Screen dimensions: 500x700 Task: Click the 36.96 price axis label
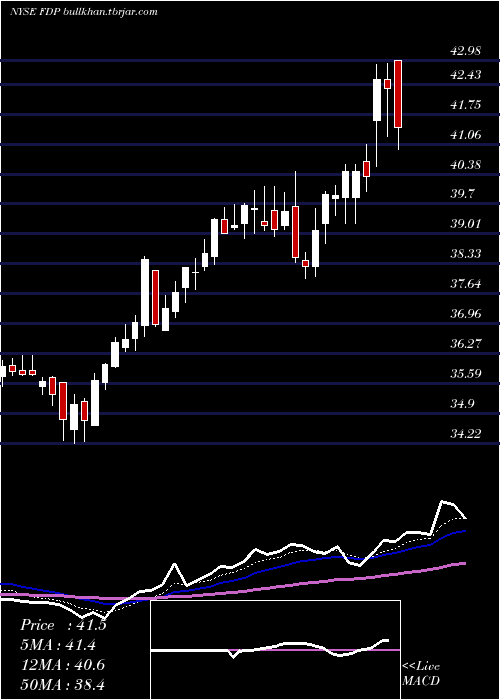point(466,314)
